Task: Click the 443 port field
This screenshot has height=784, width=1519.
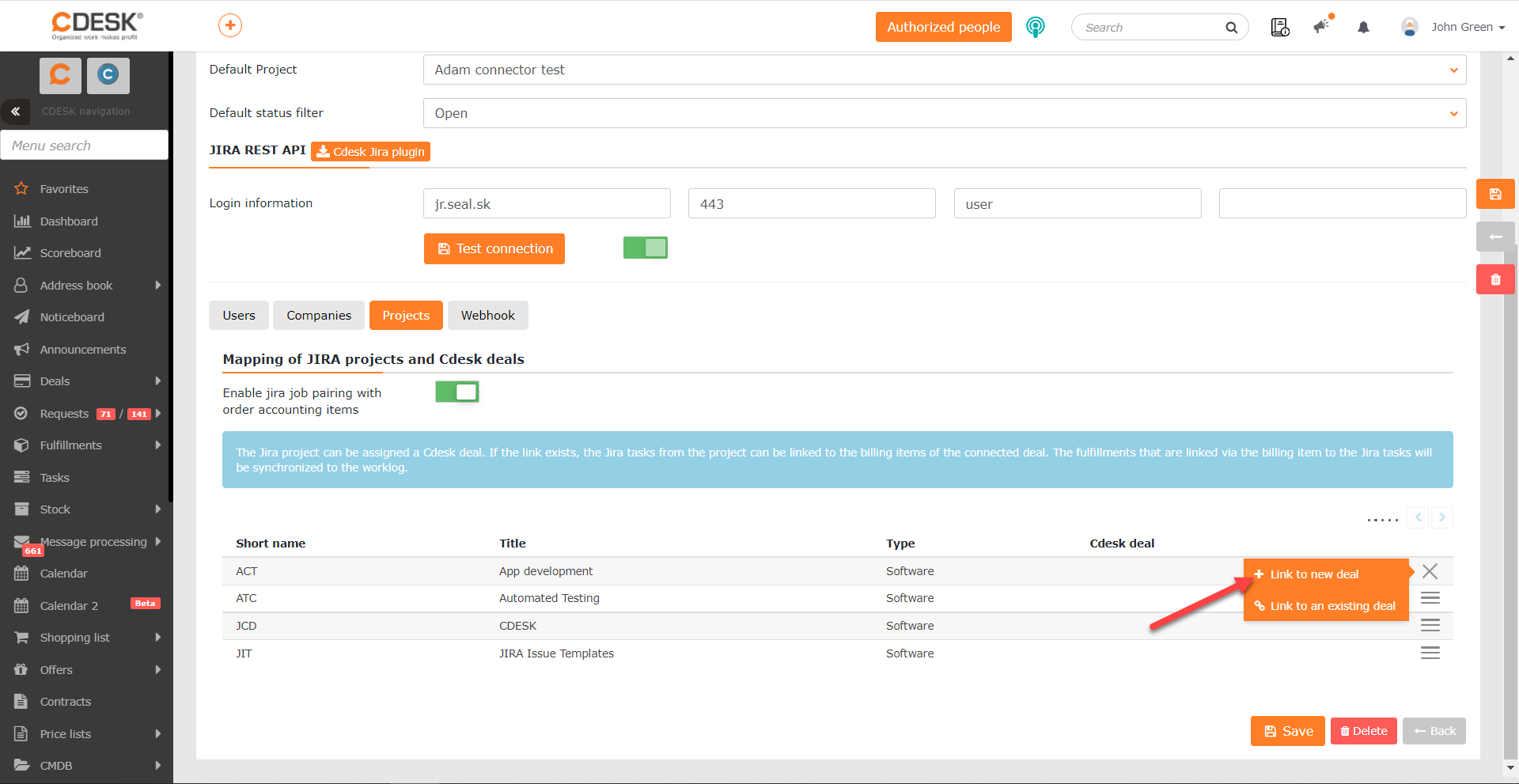Action: [x=812, y=204]
